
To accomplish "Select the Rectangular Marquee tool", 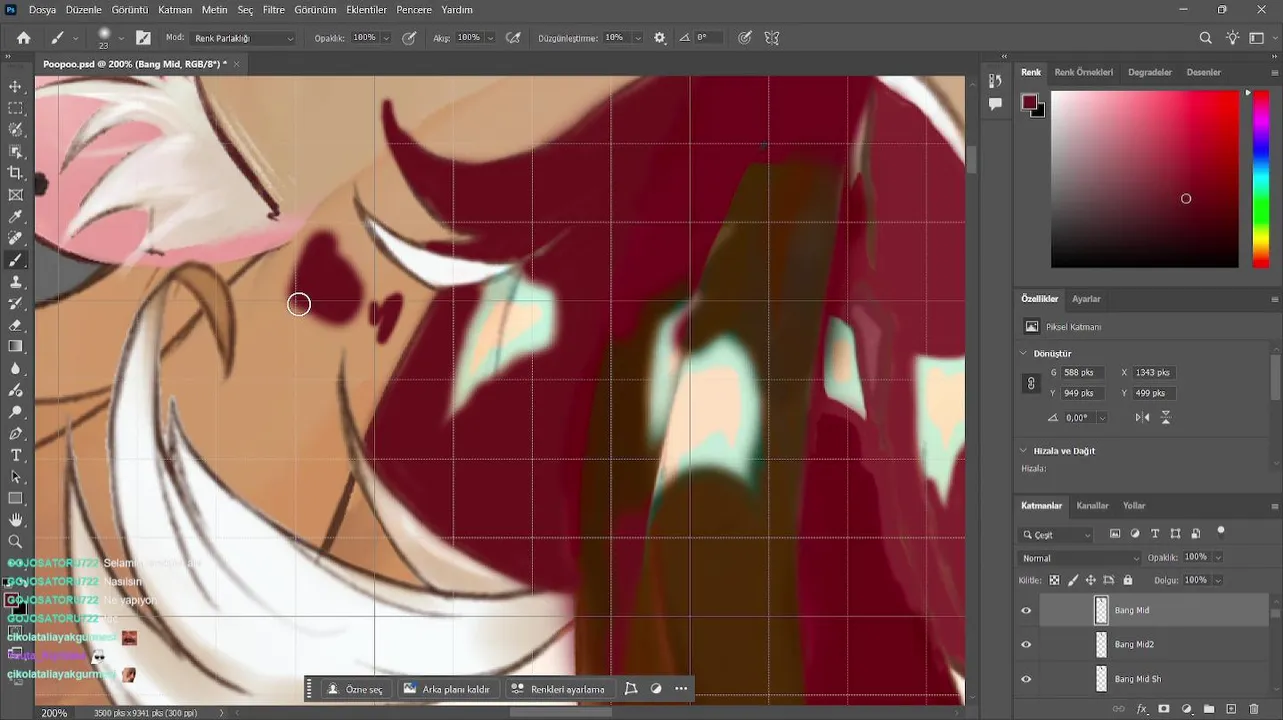I will tap(15, 108).
